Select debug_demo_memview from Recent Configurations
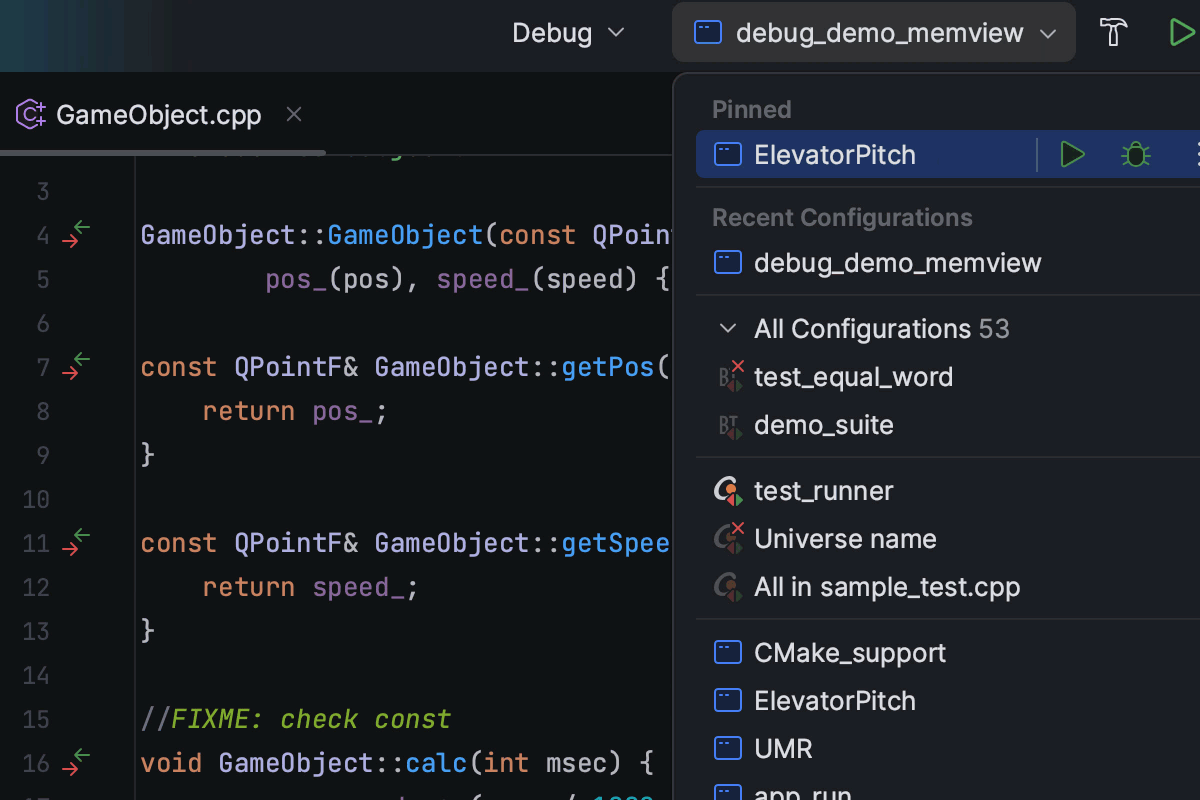 [x=897, y=263]
